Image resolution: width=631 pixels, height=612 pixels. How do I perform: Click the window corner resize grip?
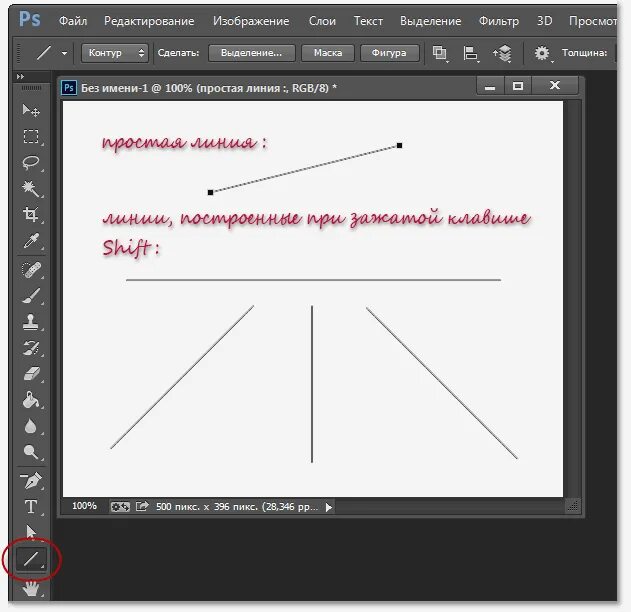pyautogui.click(x=573, y=505)
